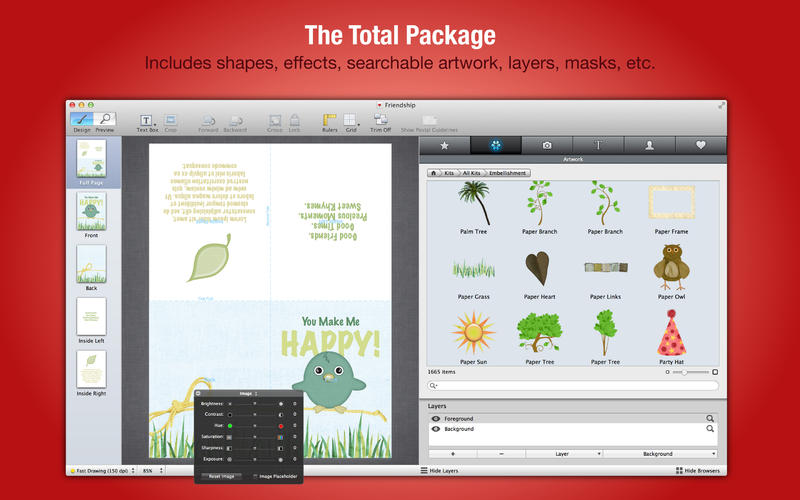Viewport: 800px width, 500px height.
Task: Switch to Preview mode
Action: pyautogui.click(x=105, y=119)
